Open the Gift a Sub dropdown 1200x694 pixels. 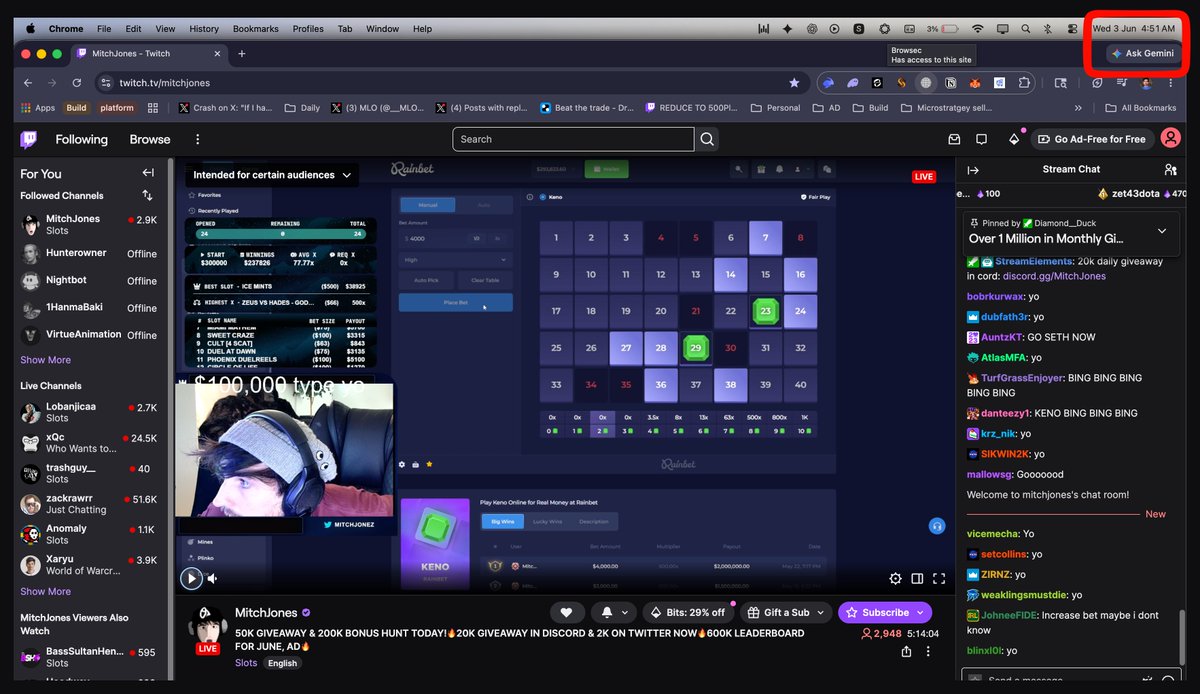click(787, 612)
